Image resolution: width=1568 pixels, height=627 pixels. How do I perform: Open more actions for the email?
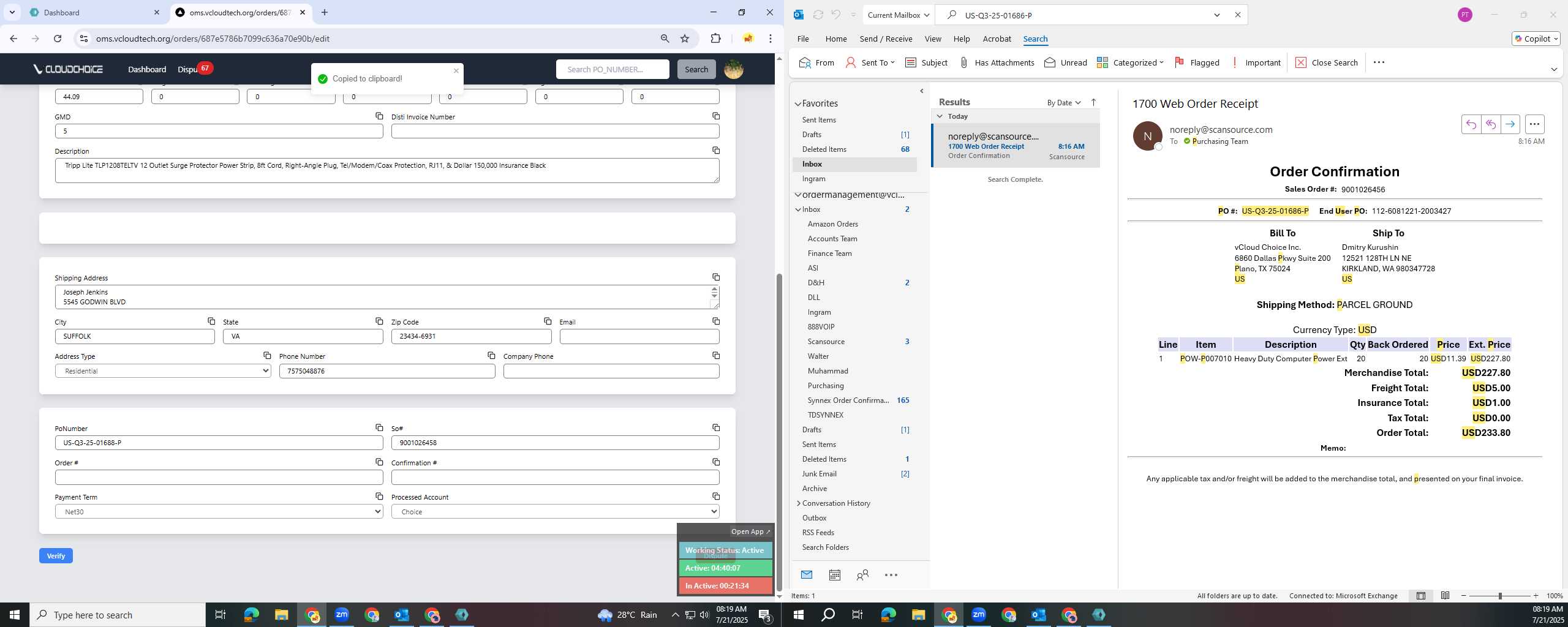[1534, 124]
